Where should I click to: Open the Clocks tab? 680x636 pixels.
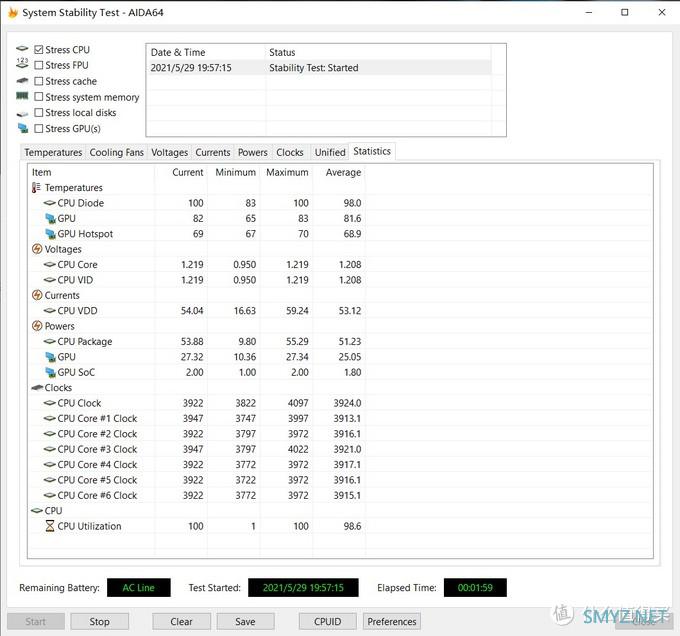click(290, 153)
